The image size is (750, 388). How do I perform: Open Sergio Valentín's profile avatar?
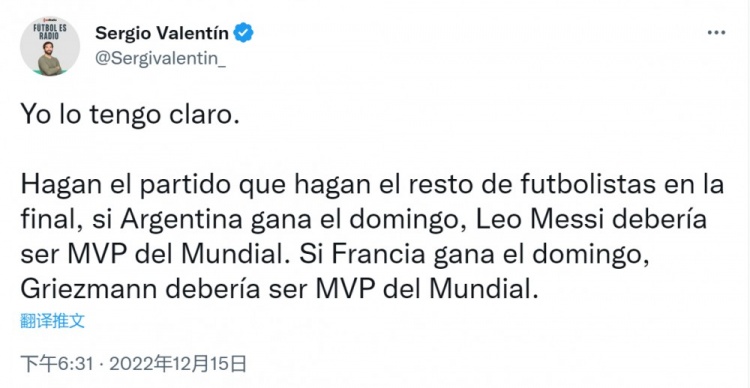(x=50, y=48)
